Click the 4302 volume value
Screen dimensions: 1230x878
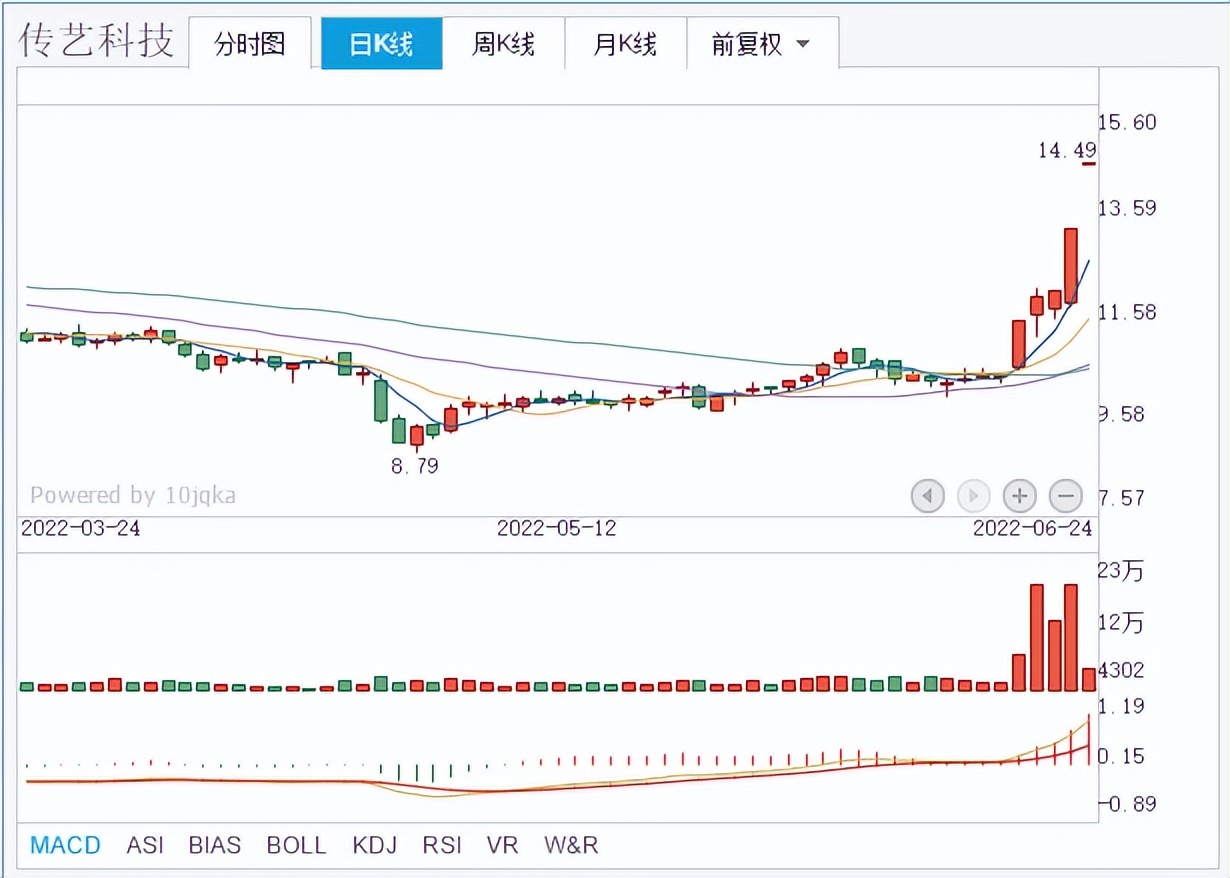click(x=1121, y=670)
